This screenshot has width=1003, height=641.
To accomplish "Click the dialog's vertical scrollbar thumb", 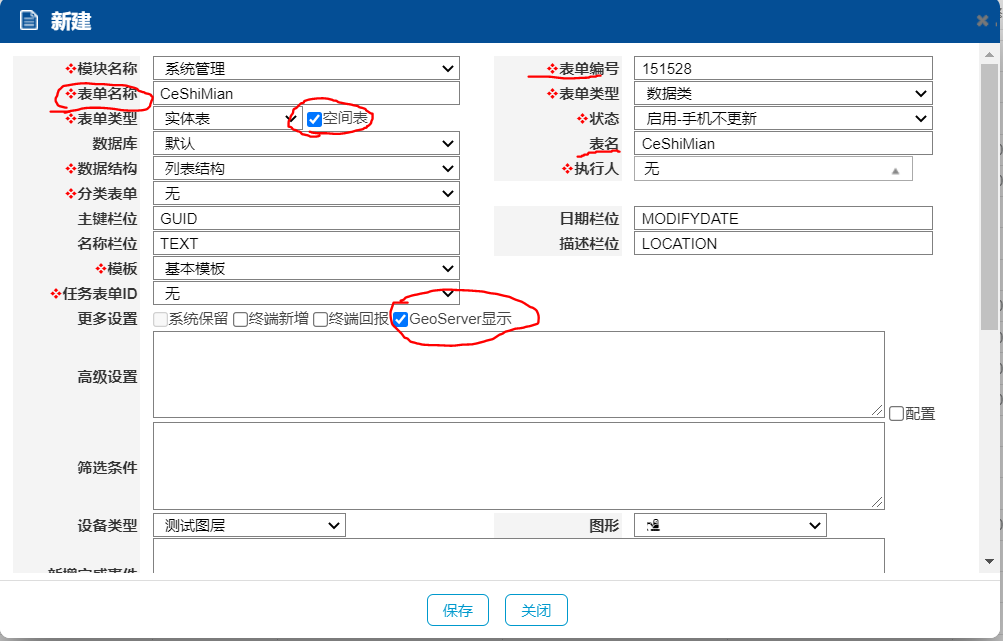I will (x=989, y=200).
